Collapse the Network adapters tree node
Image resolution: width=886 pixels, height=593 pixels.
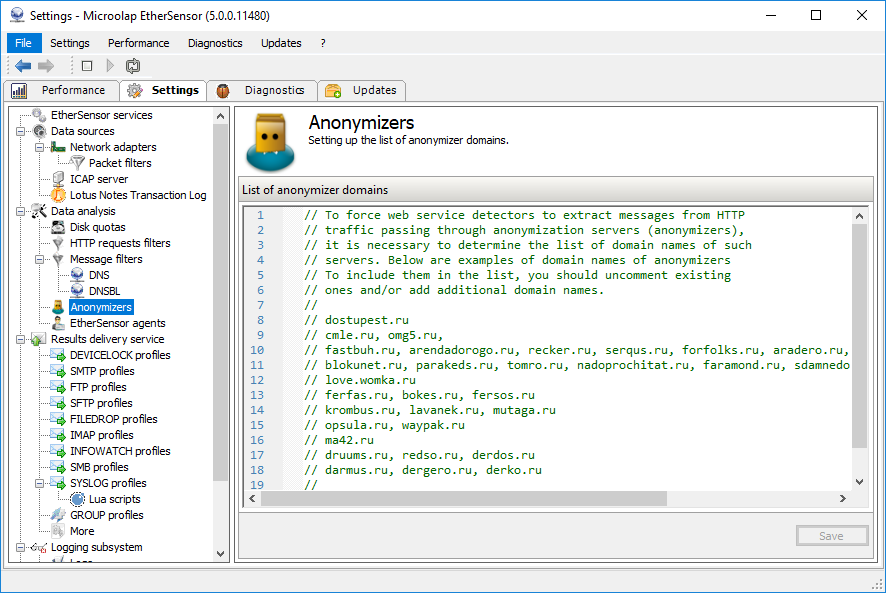click(x=40, y=148)
